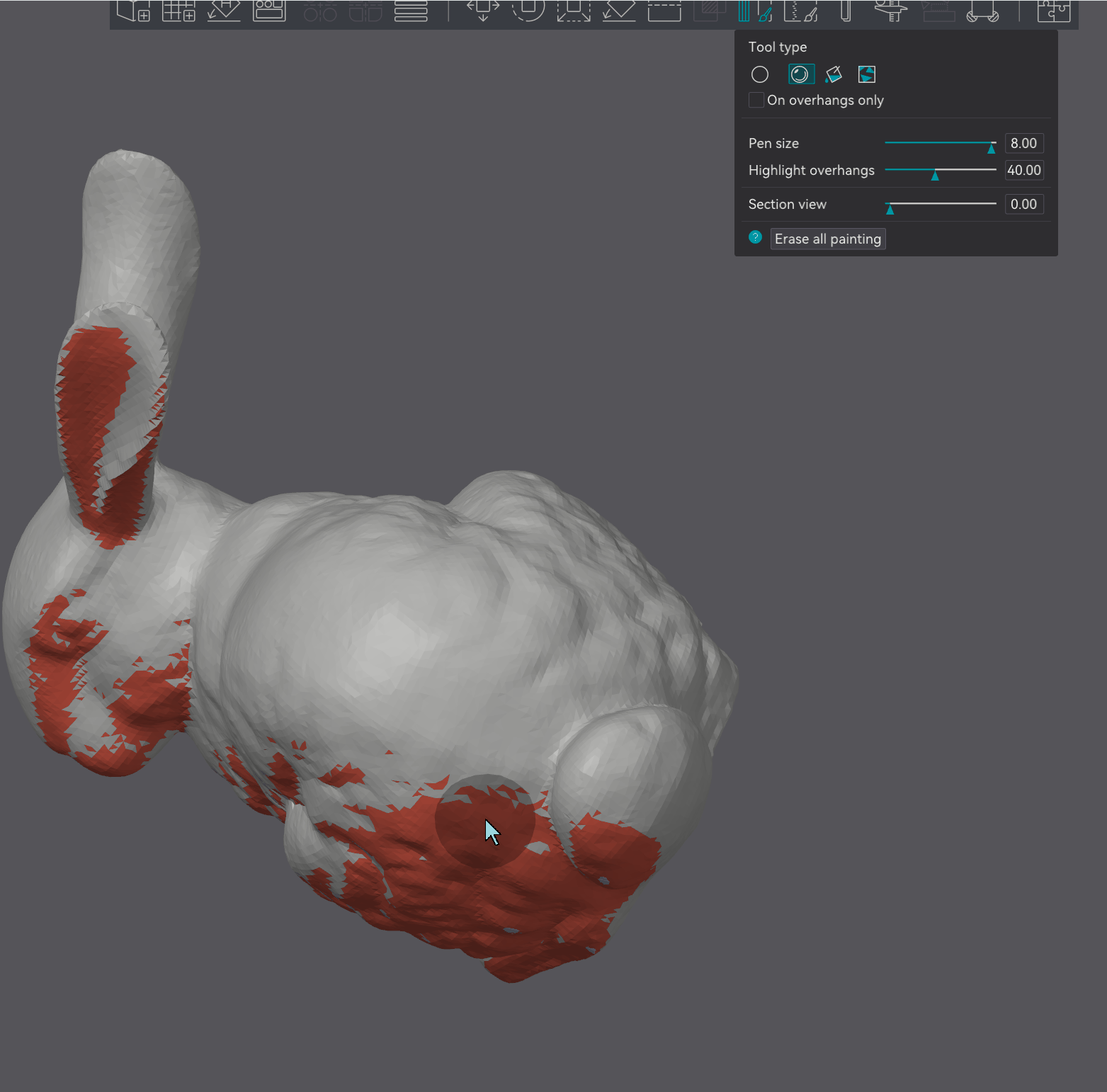Select the Sphere brush tool type
Image resolution: width=1107 pixels, height=1092 pixels.
[800, 74]
